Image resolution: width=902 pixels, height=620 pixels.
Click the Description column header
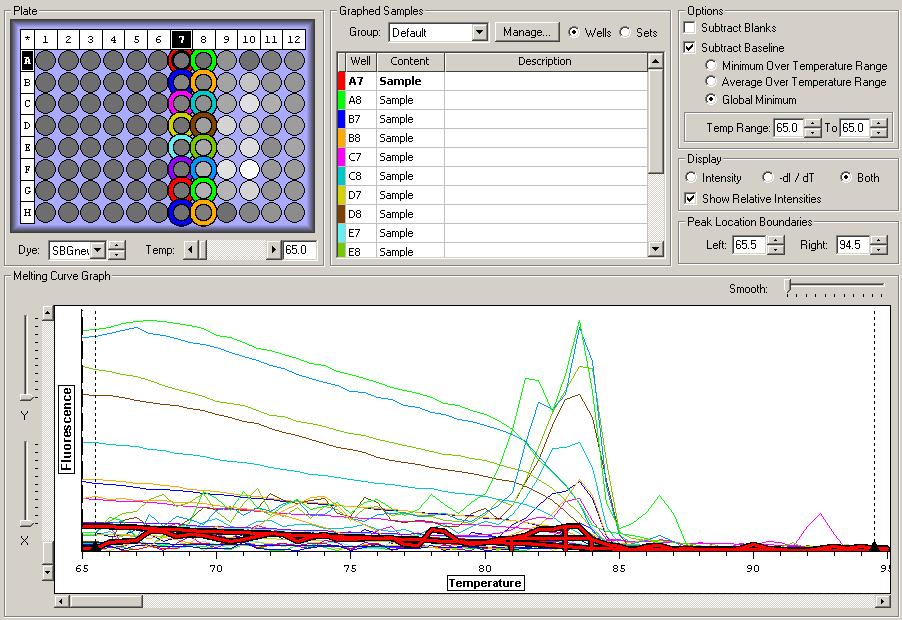(x=545, y=62)
